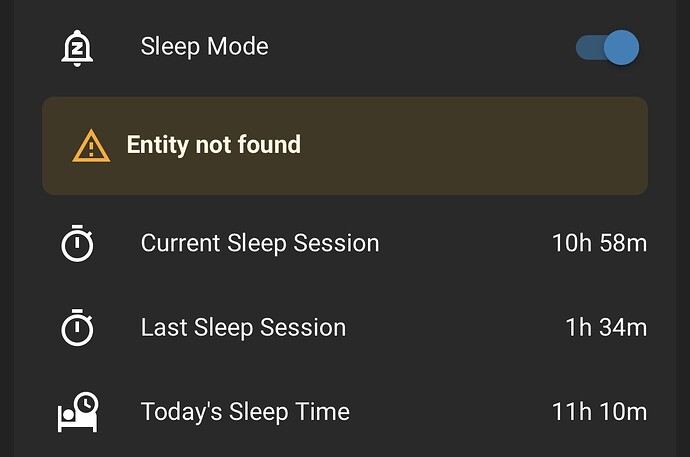The height and width of the screenshot is (457, 690).
Task: Open Today's Sleep Time details
Action: (x=345, y=412)
